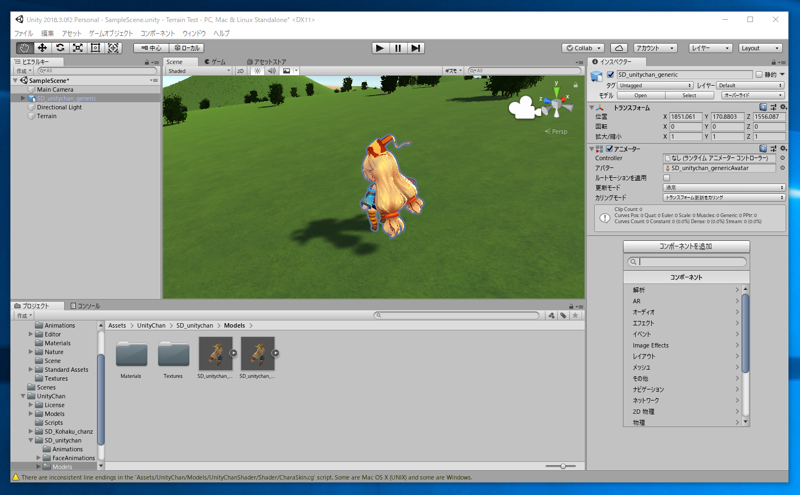Open Avatar object picker circle
The width and height of the screenshot is (800, 495).
coord(782,168)
